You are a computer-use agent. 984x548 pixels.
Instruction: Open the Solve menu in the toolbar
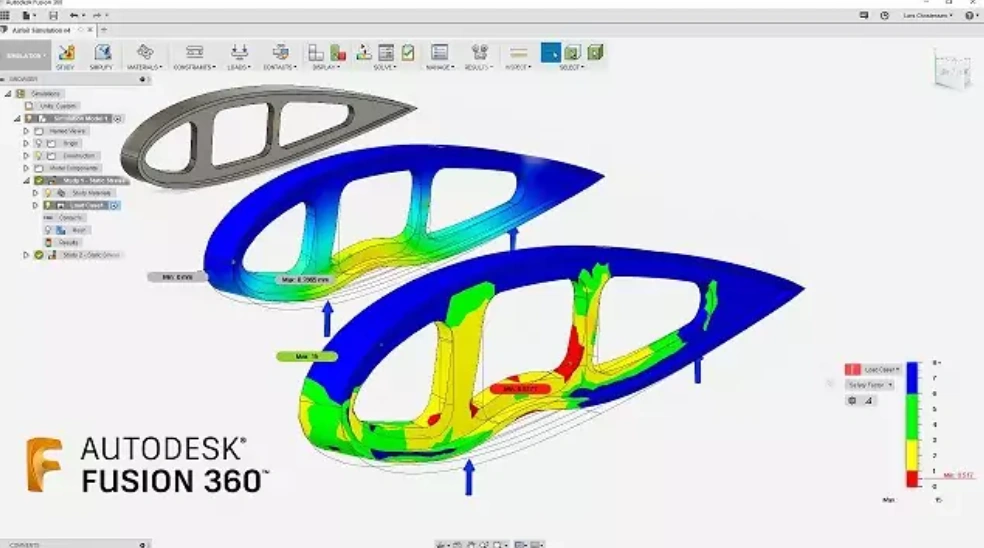pyautogui.click(x=386, y=67)
